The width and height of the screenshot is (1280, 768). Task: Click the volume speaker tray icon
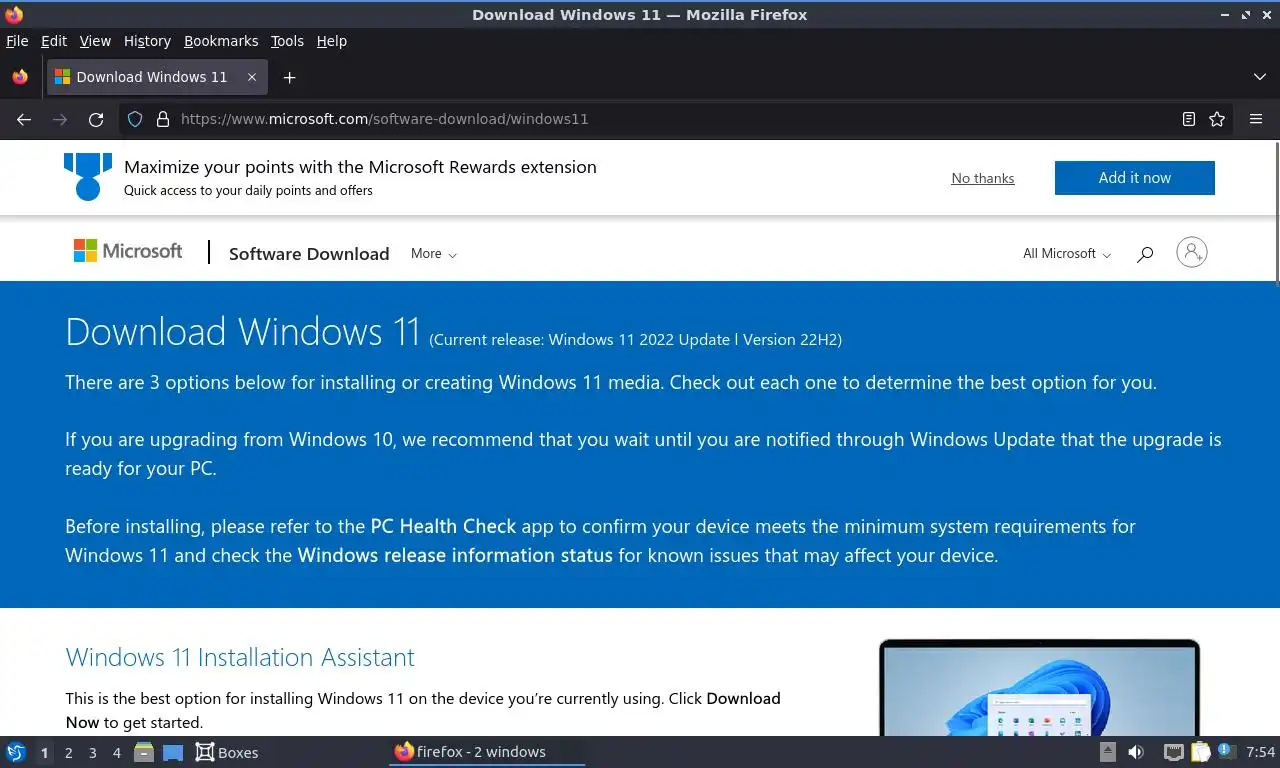(1136, 752)
